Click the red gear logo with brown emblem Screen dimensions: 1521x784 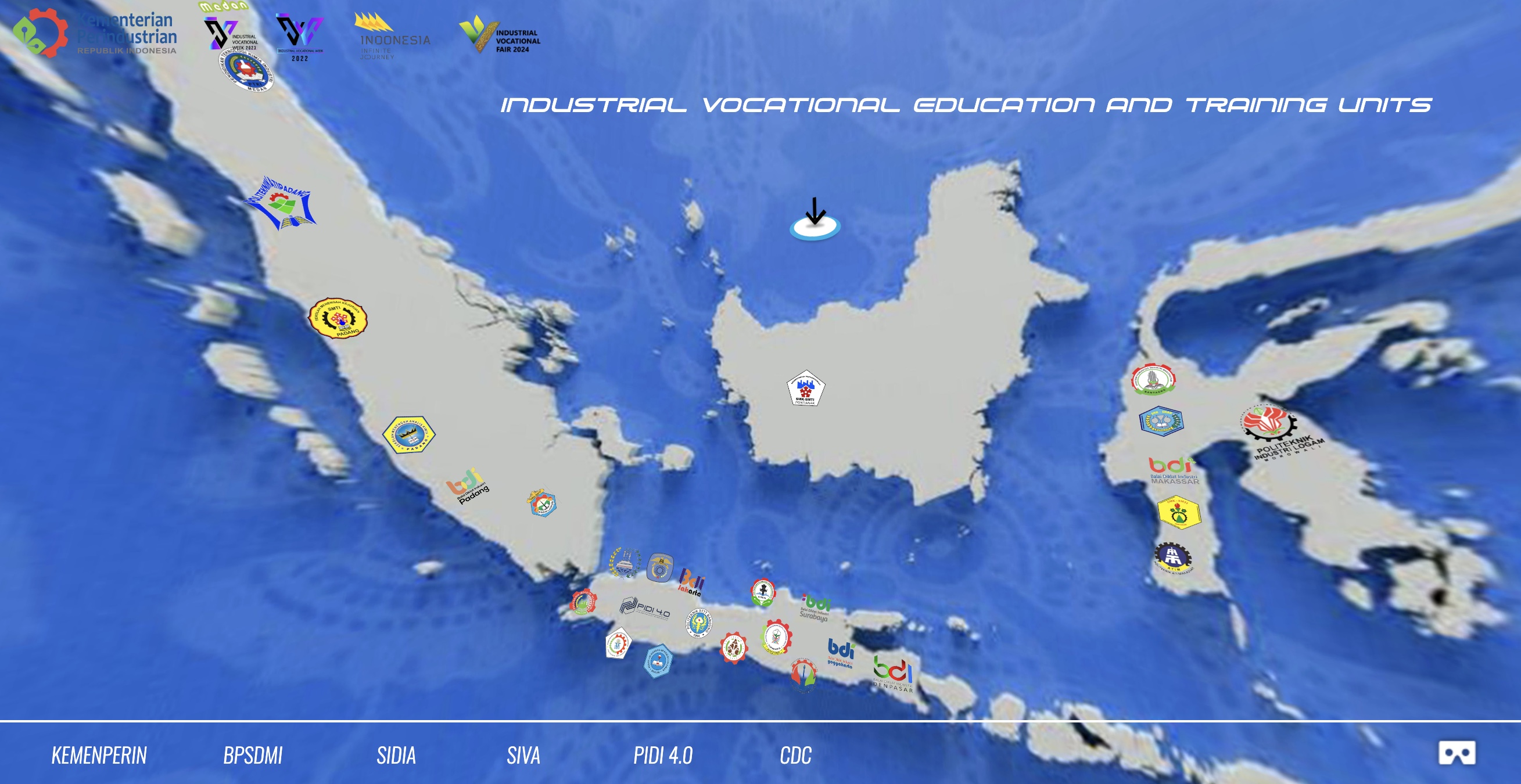click(734, 648)
